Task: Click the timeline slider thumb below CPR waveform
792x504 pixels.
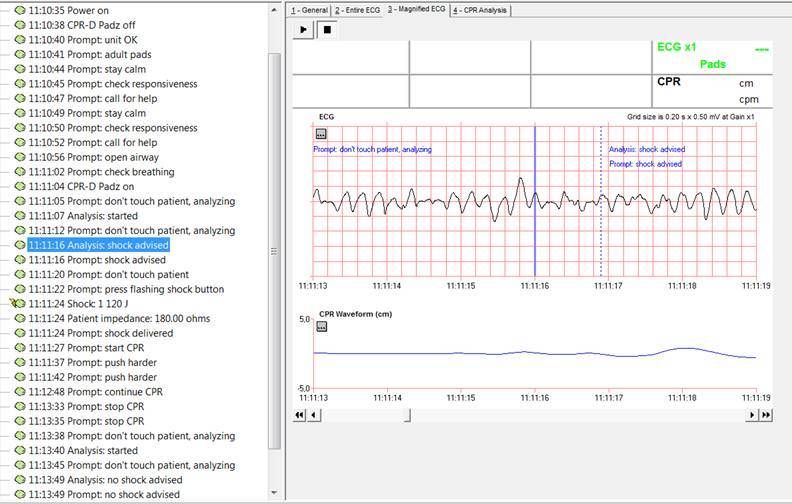Action: click(x=408, y=415)
